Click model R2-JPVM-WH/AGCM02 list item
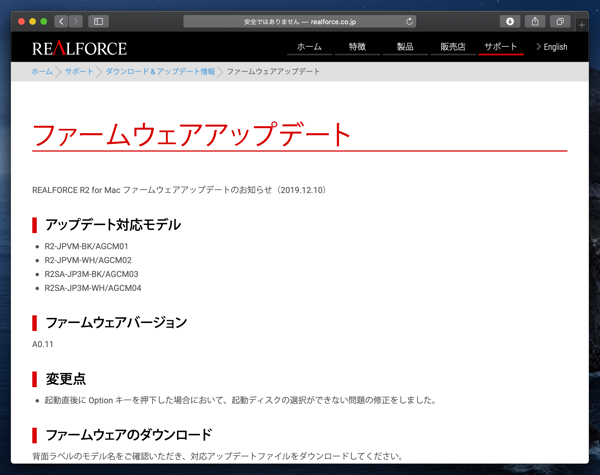The width and height of the screenshot is (600, 475). pyautogui.click(x=88, y=260)
